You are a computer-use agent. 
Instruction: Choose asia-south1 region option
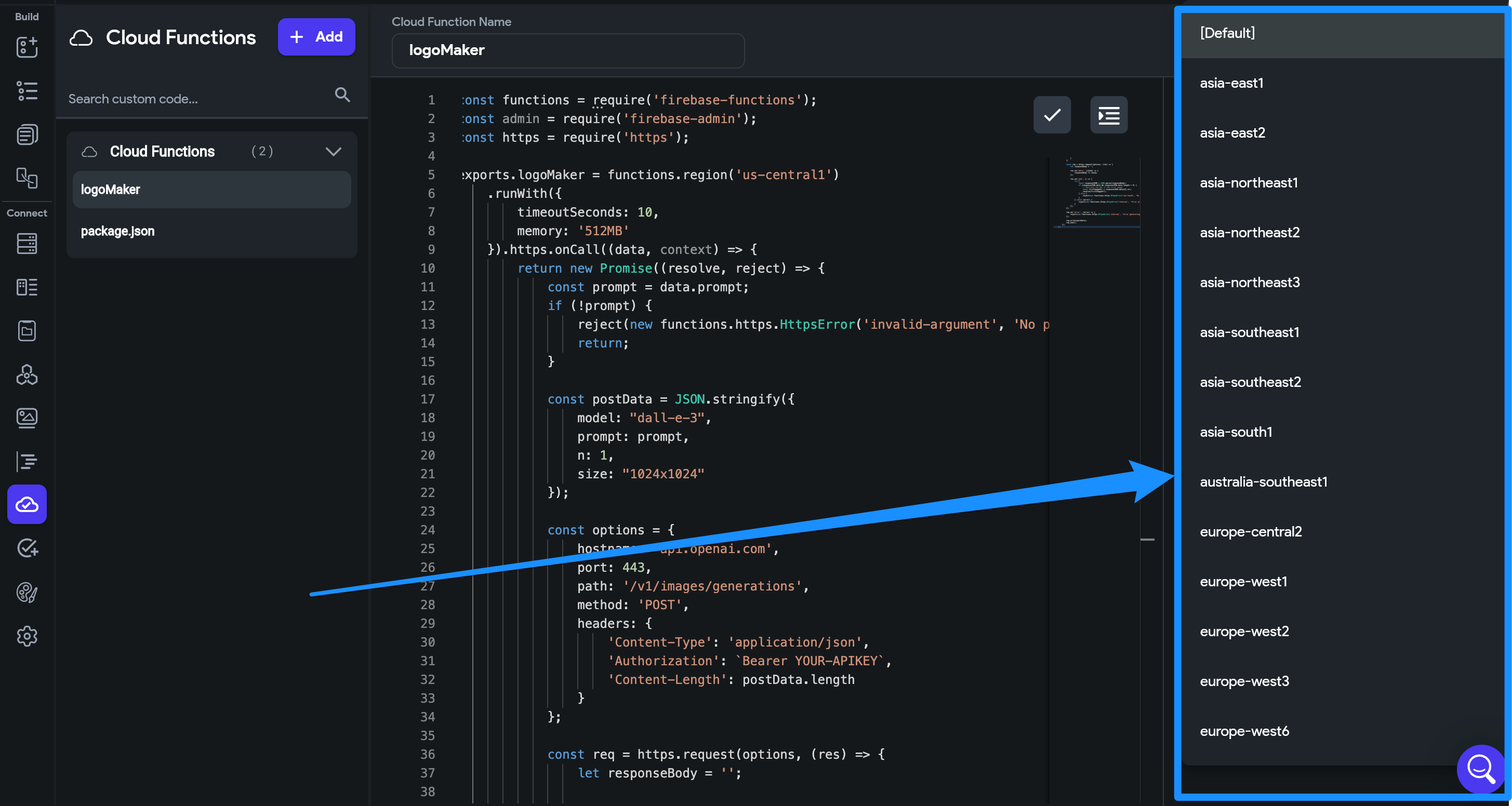point(1343,432)
